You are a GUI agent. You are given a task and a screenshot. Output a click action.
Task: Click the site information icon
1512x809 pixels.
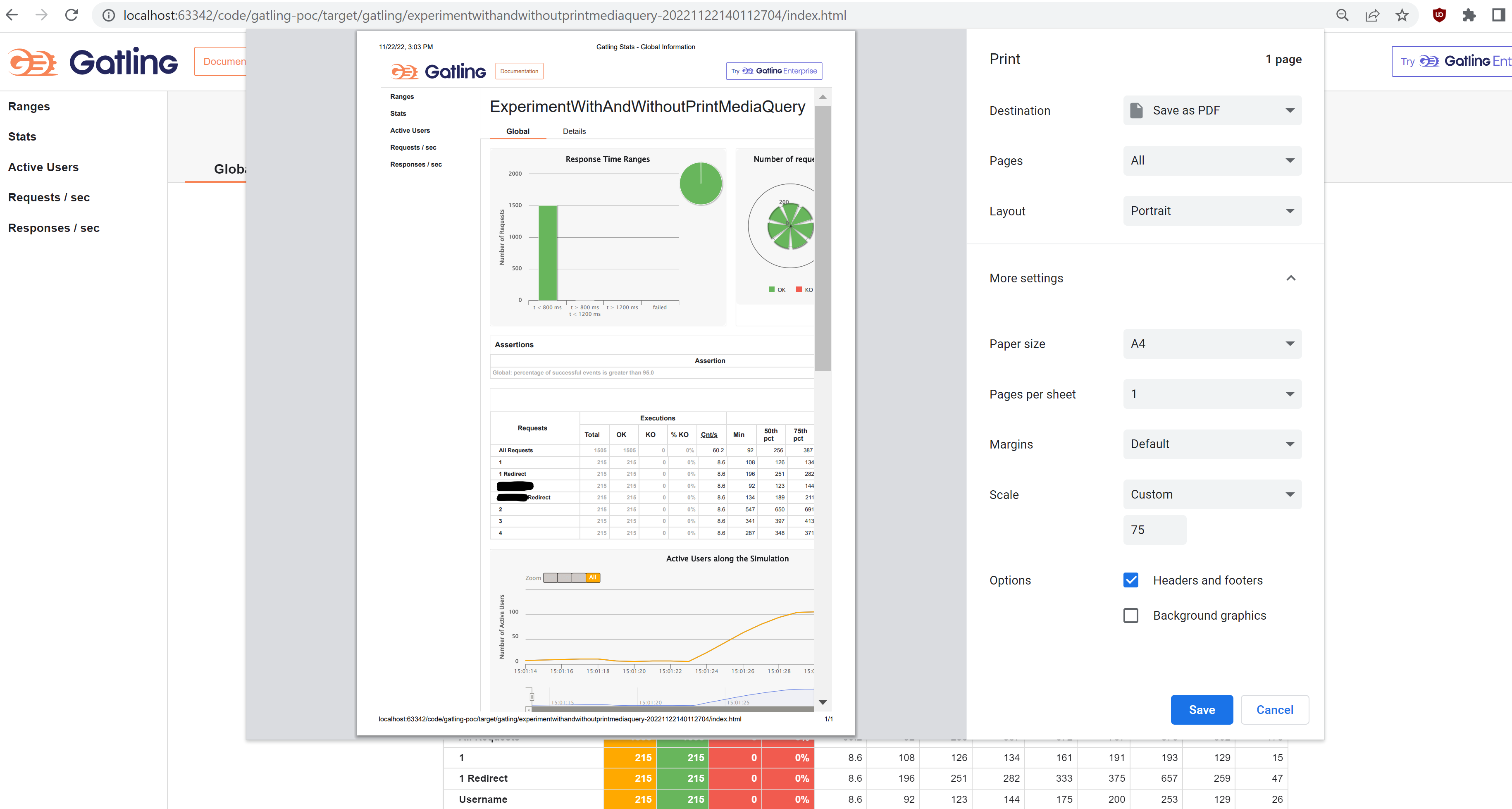click(109, 15)
